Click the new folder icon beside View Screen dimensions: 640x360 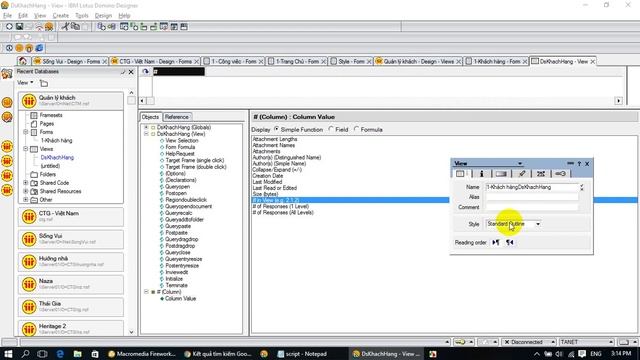44,83
